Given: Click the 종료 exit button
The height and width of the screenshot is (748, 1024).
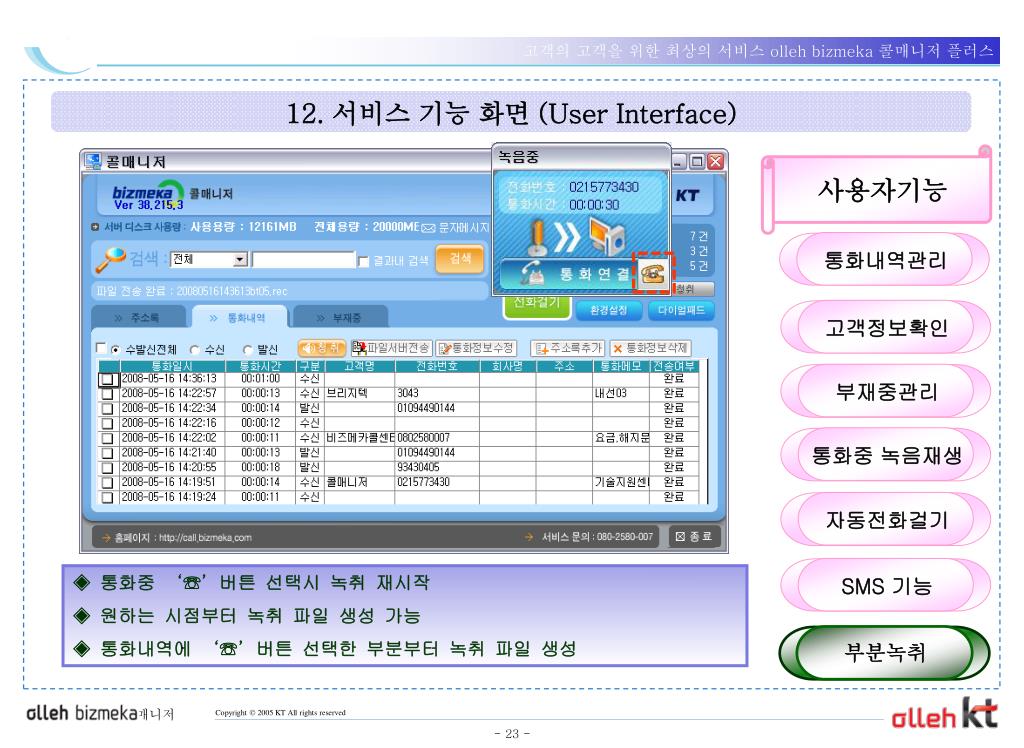Looking at the screenshot, I should click(x=694, y=536).
